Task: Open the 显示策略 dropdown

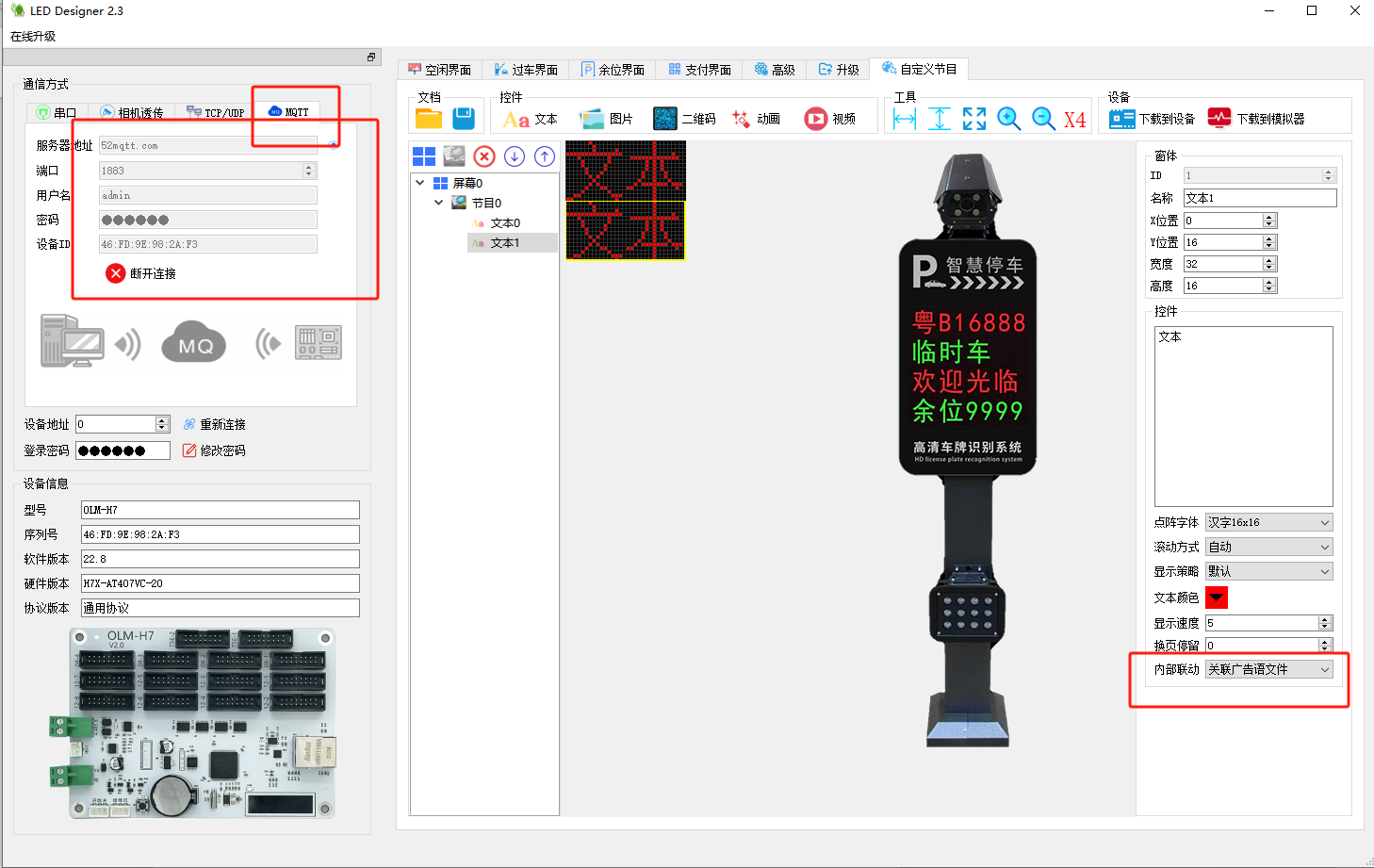Action: coord(1268,571)
